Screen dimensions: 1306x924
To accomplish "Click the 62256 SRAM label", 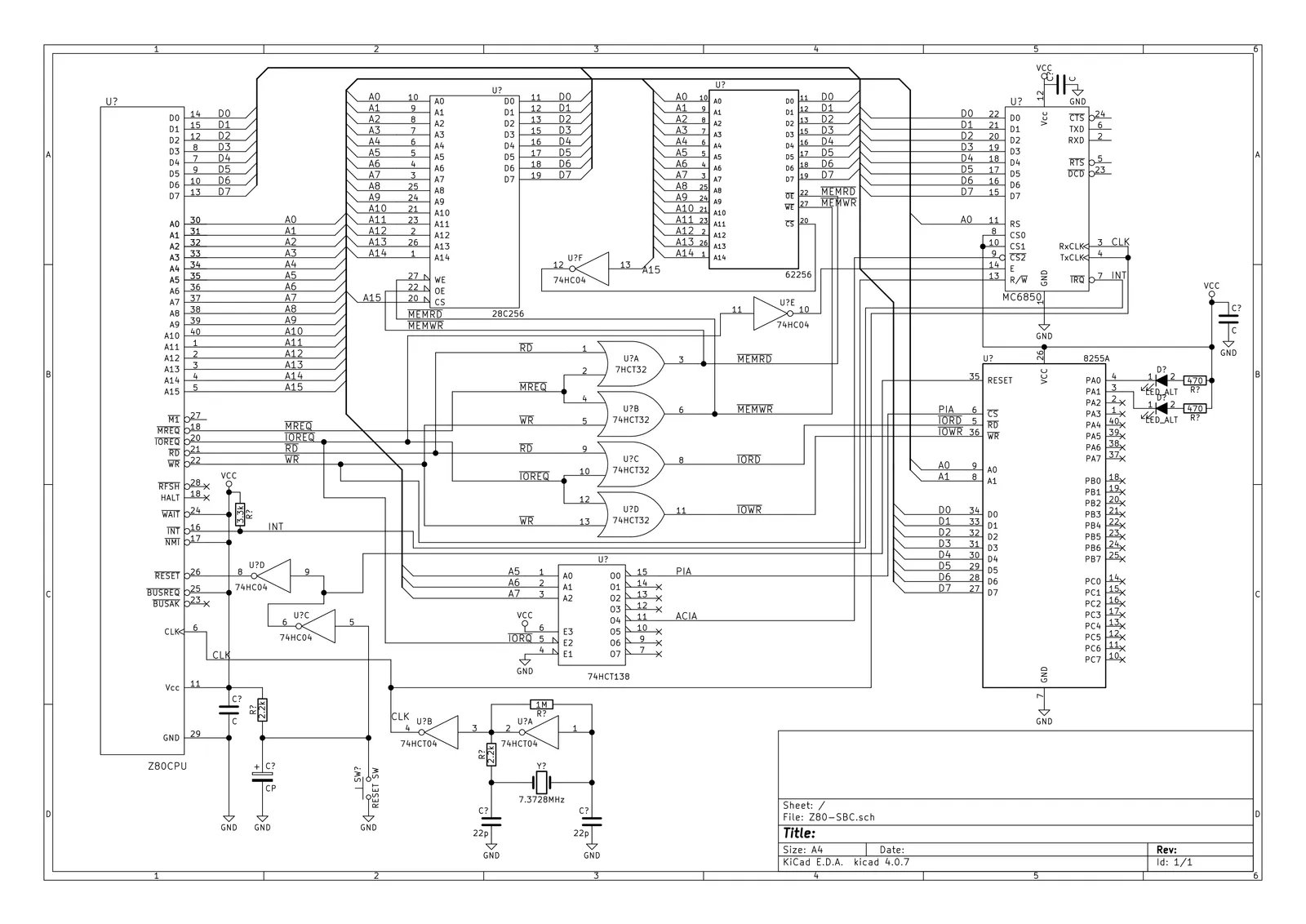I will click(797, 275).
